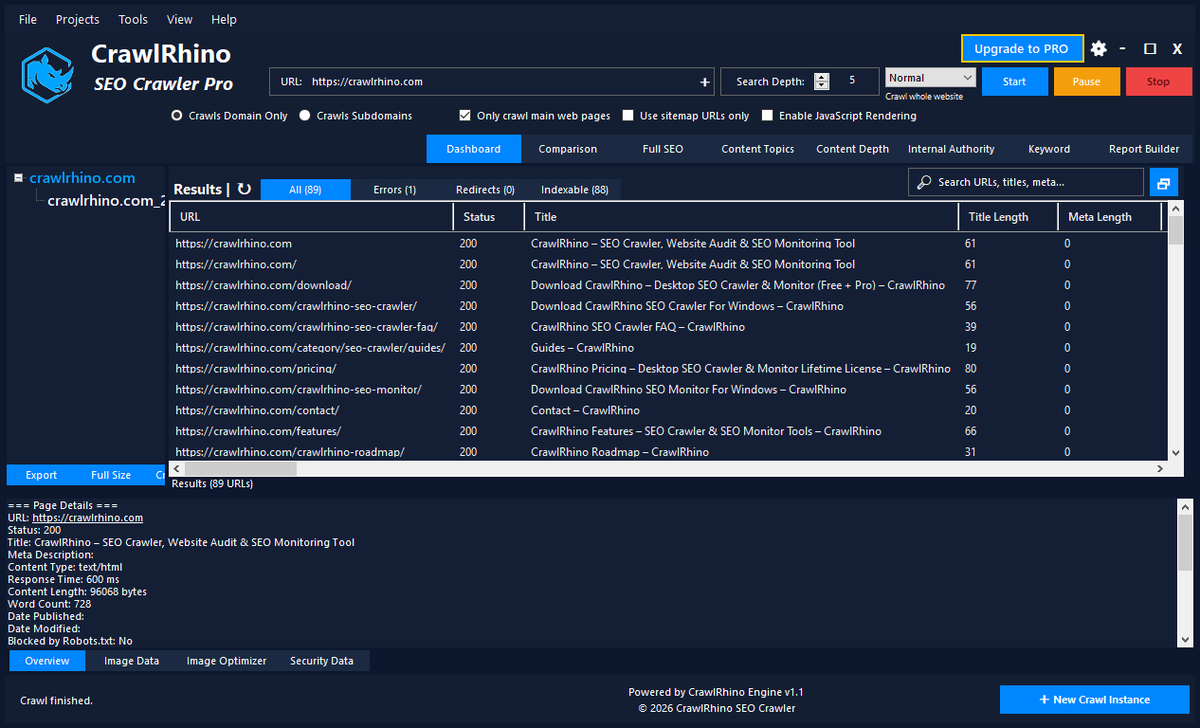The height and width of the screenshot is (728, 1200).
Task: Select Crawls Domain Only radio button
Action: (x=177, y=116)
